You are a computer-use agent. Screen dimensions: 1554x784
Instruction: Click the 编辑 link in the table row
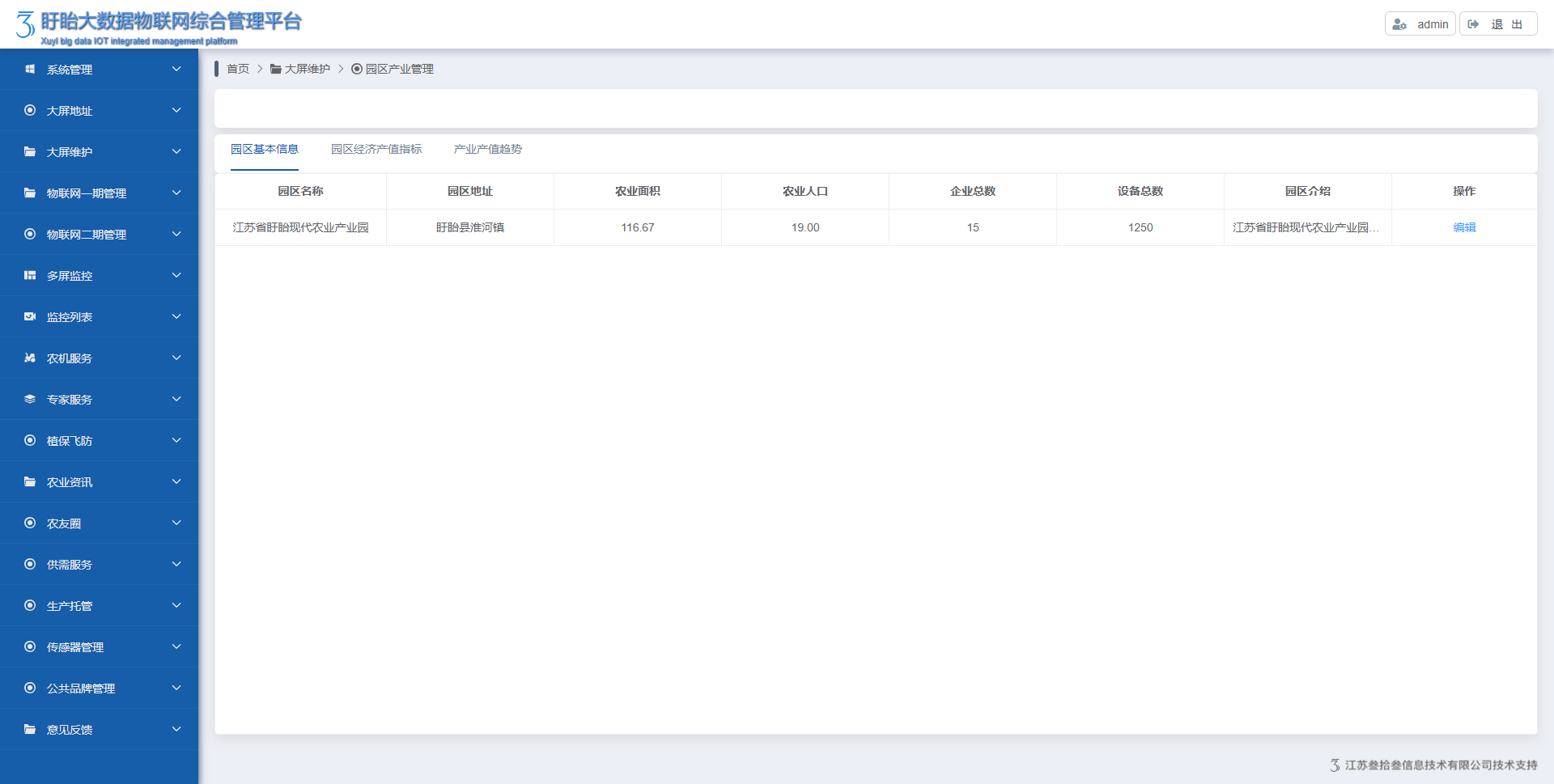(1464, 228)
